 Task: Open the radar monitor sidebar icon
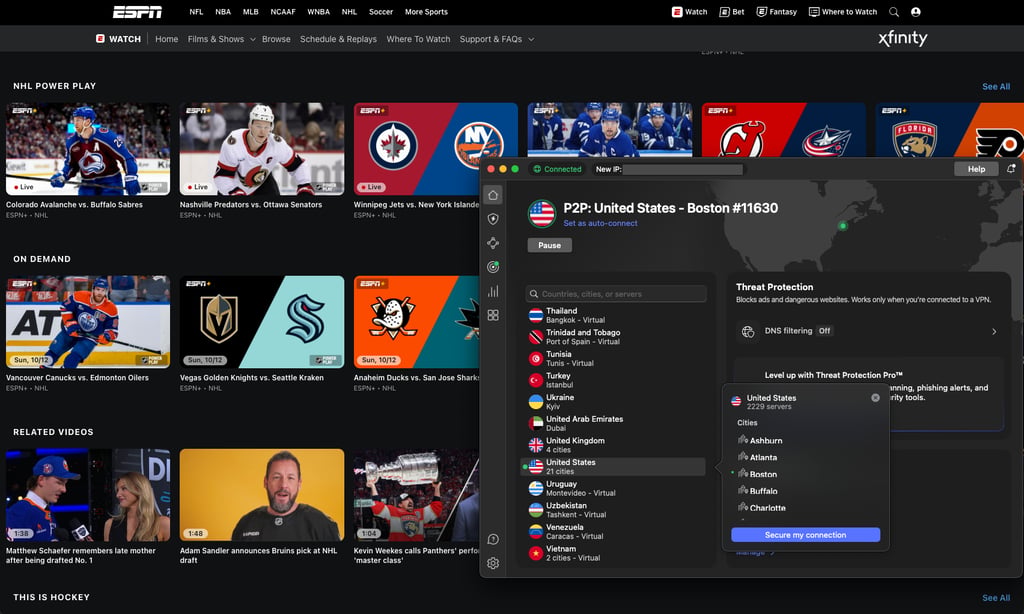click(x=493, y=267)
